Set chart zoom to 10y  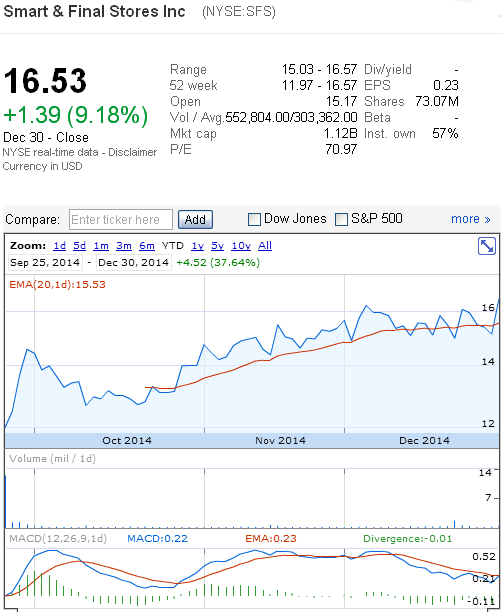coord(241,246)
